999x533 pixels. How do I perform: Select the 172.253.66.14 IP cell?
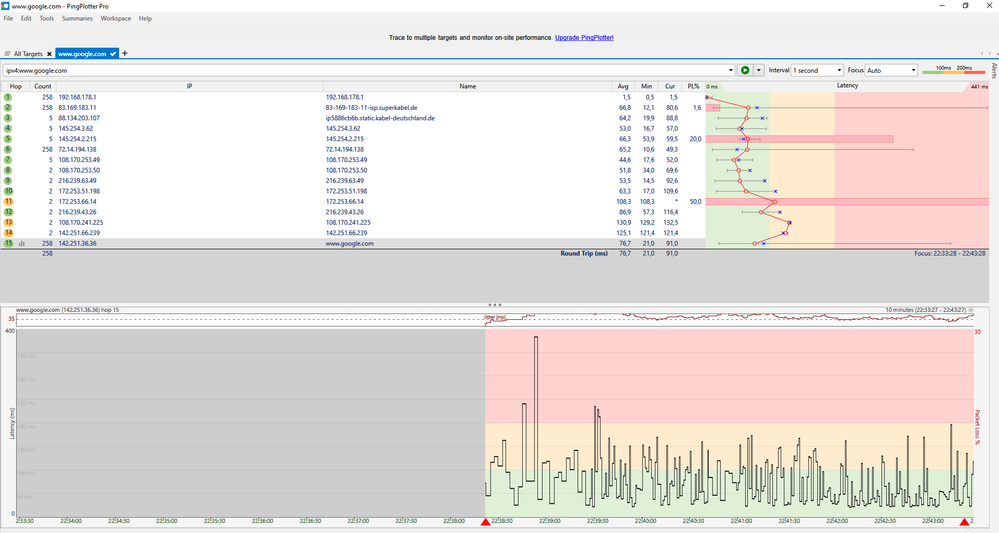click(x=77, y=201)
